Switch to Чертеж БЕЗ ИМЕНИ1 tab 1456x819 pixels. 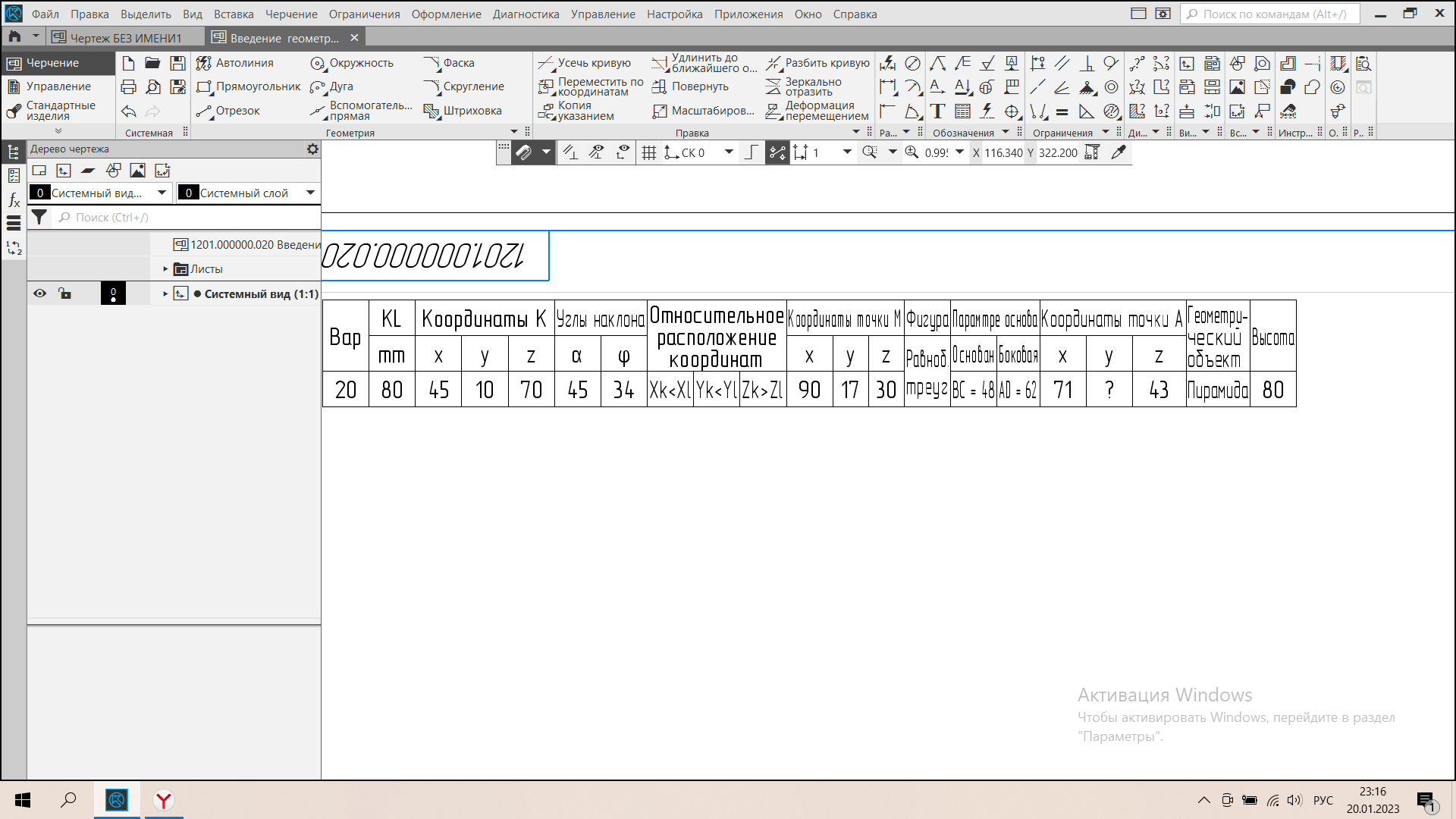click(x=125, y=37)
